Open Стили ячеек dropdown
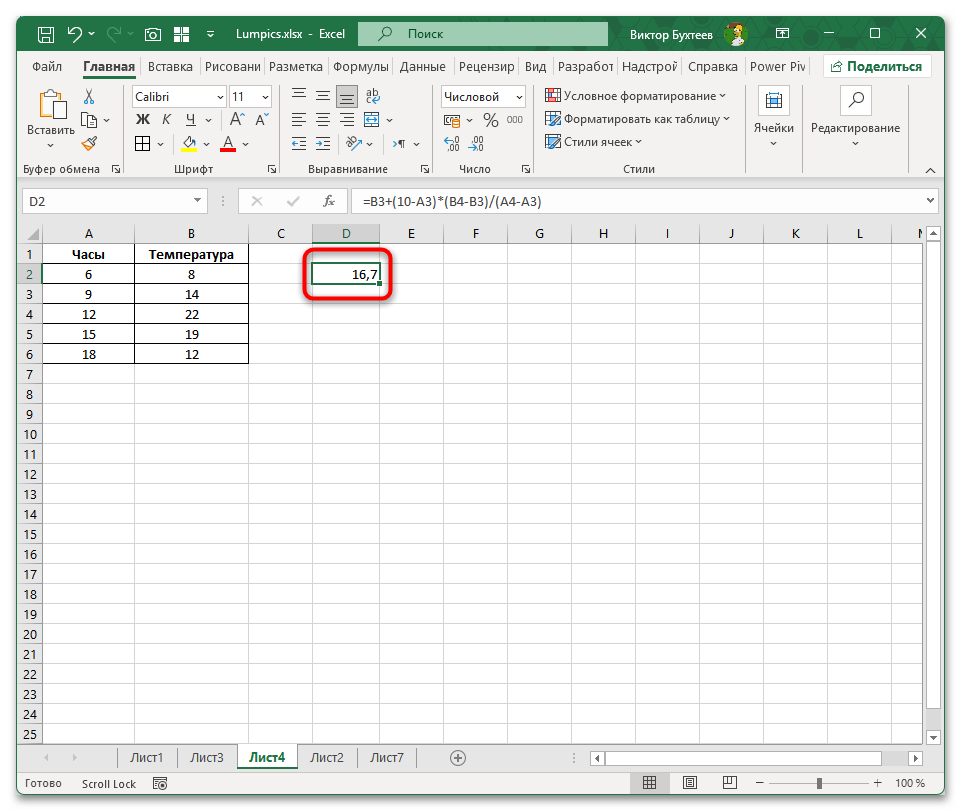The image size is (961, 811). (593, 142)
